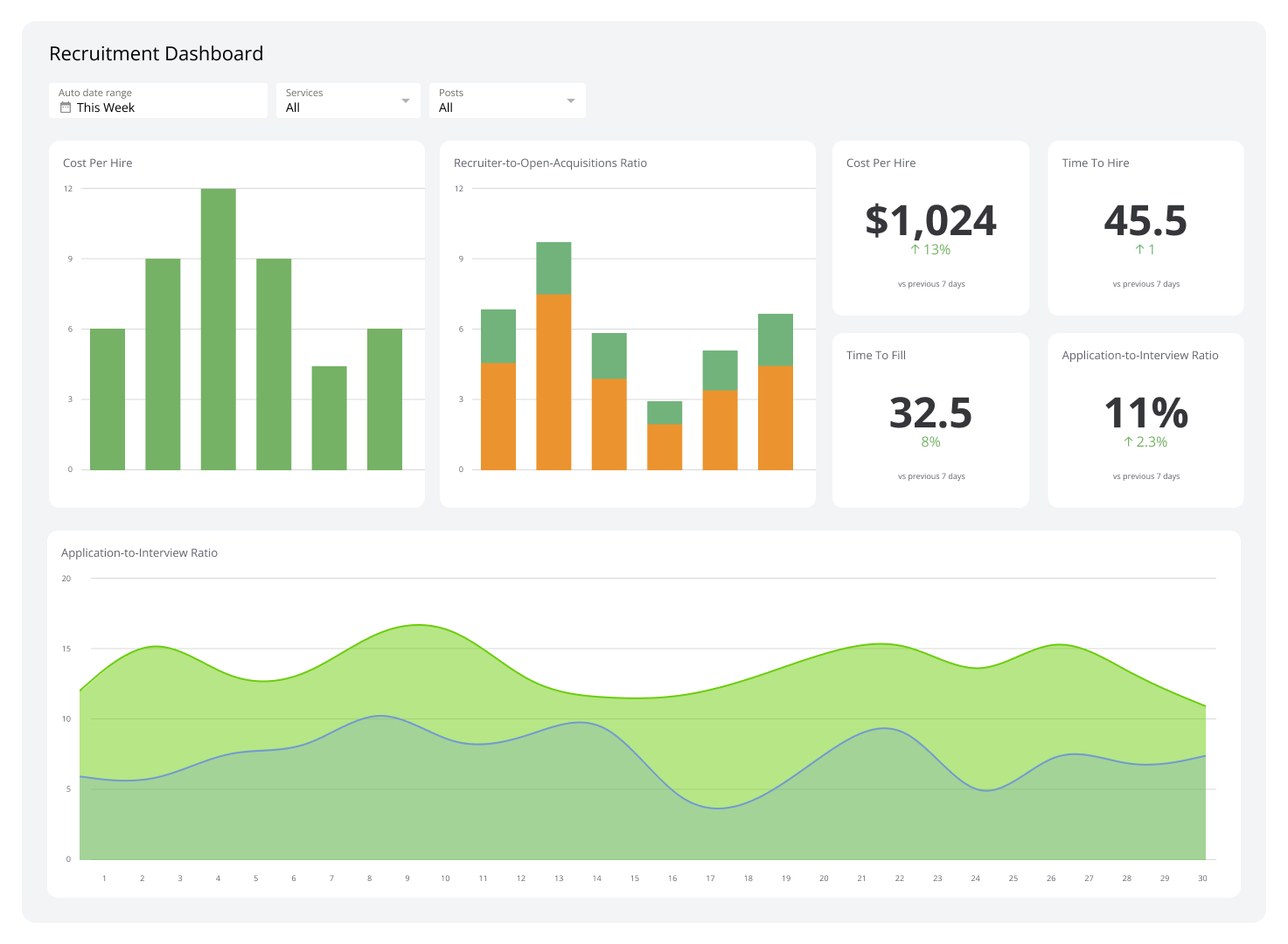
Task: Click the upward arrow next to Time To Hire value
Action: click(x=1139, y=249)
